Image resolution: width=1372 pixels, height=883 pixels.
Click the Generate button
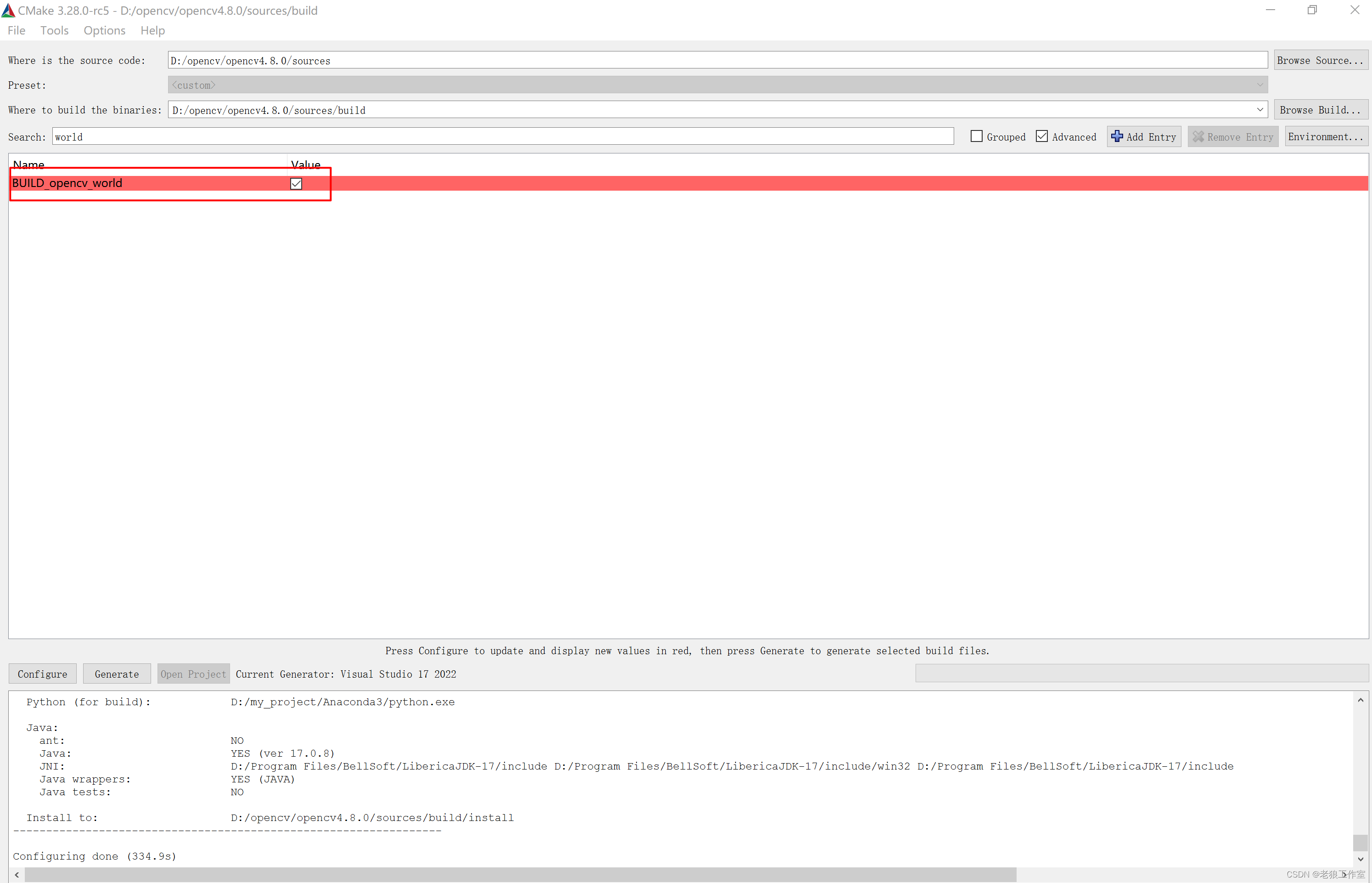coord(117,673)
